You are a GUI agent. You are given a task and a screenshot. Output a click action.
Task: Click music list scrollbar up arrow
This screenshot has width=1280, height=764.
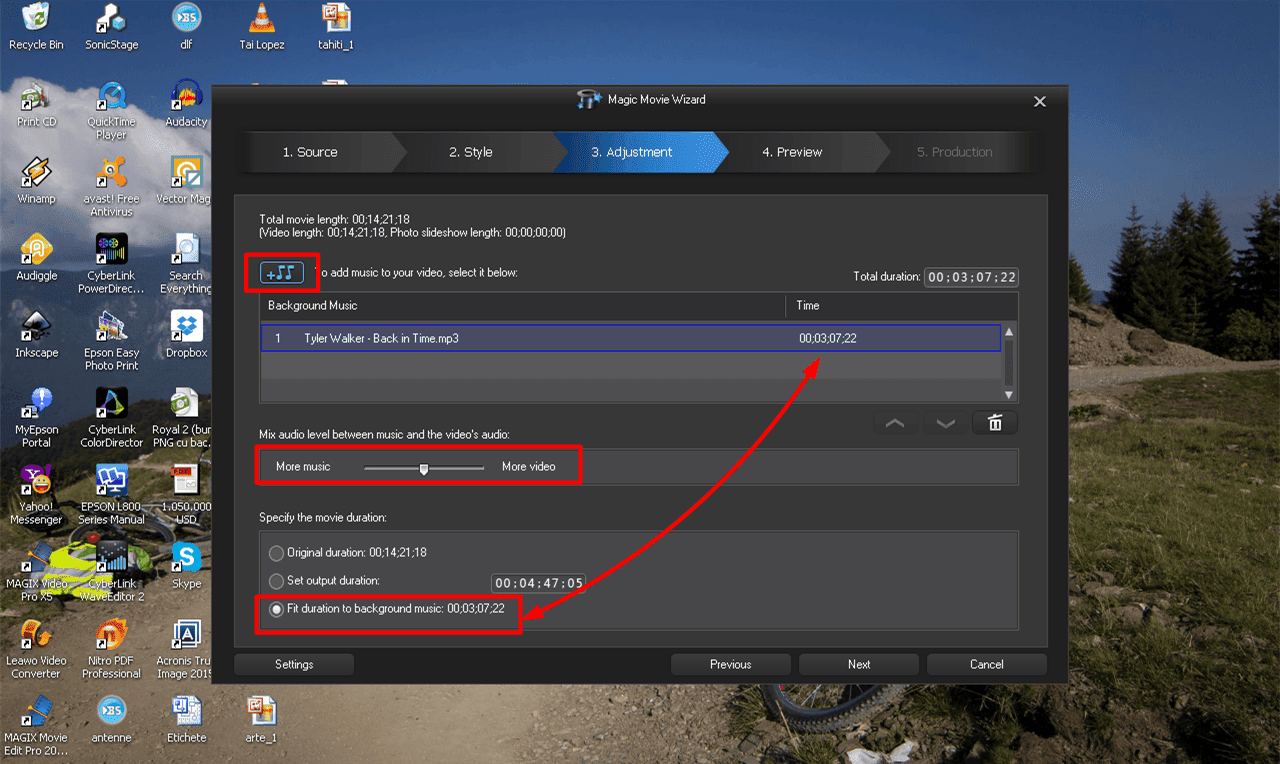[1009, 332]
